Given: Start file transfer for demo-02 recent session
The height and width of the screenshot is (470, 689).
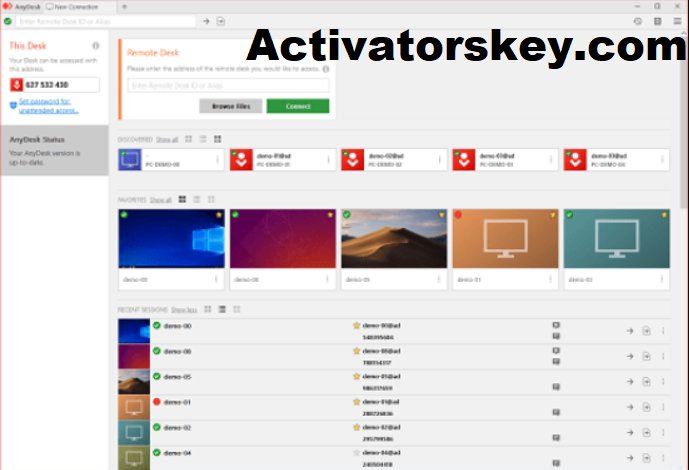Looking at the screenshot, I should (x=646, y=433).
